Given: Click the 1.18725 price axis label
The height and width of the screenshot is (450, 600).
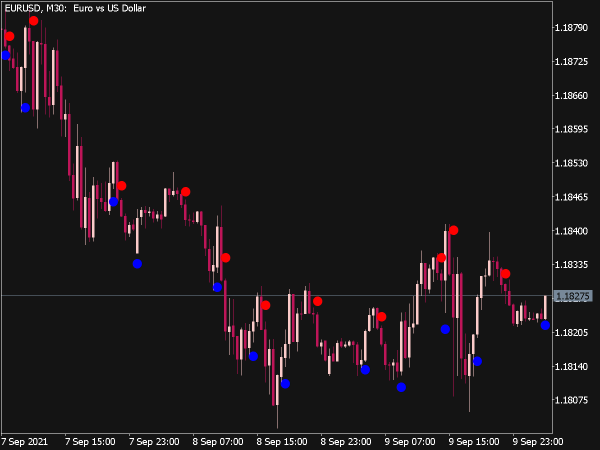Looking at the screenshot, I should click(571, 62).
